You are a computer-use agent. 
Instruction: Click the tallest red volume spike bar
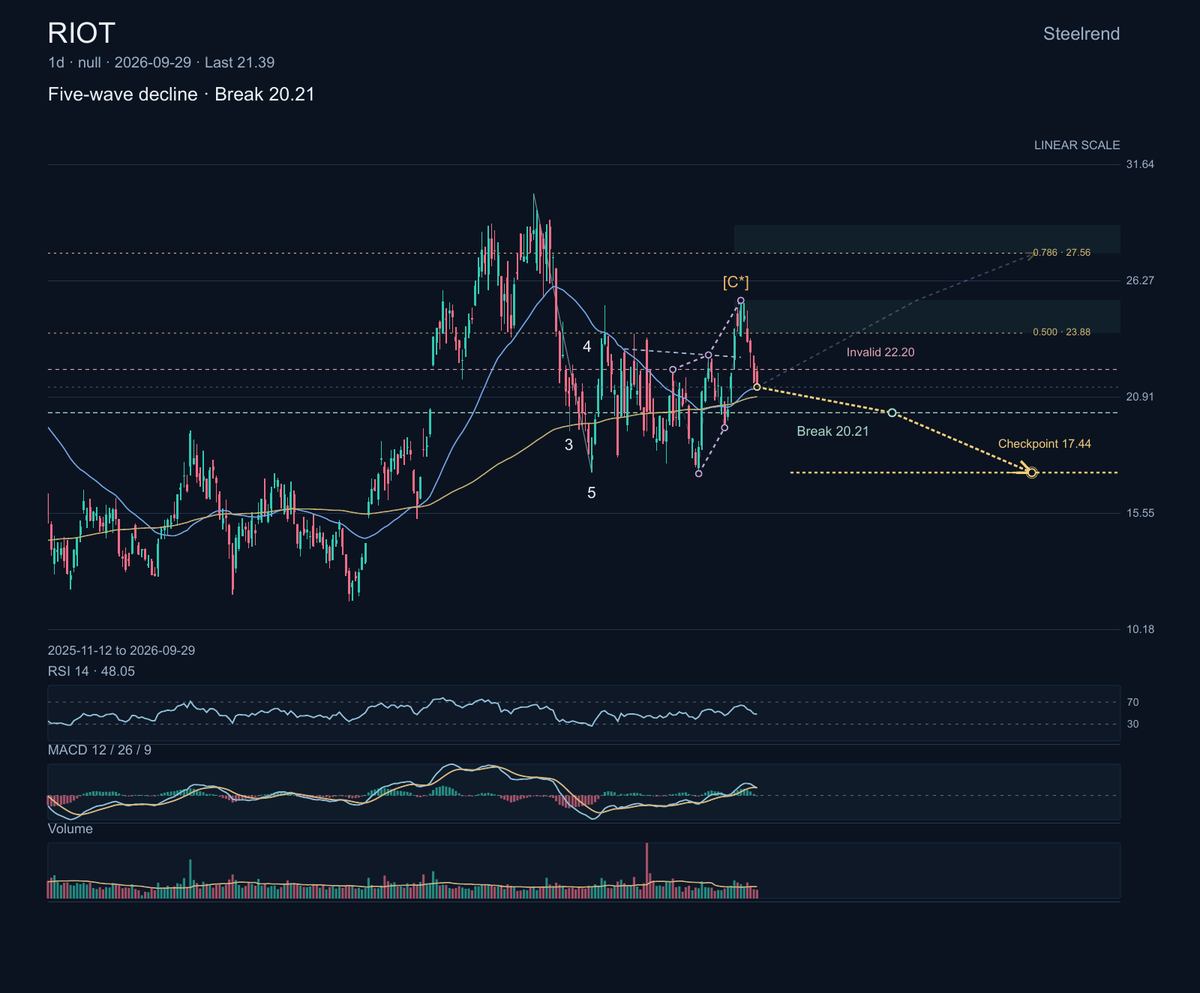pos(647,869)
